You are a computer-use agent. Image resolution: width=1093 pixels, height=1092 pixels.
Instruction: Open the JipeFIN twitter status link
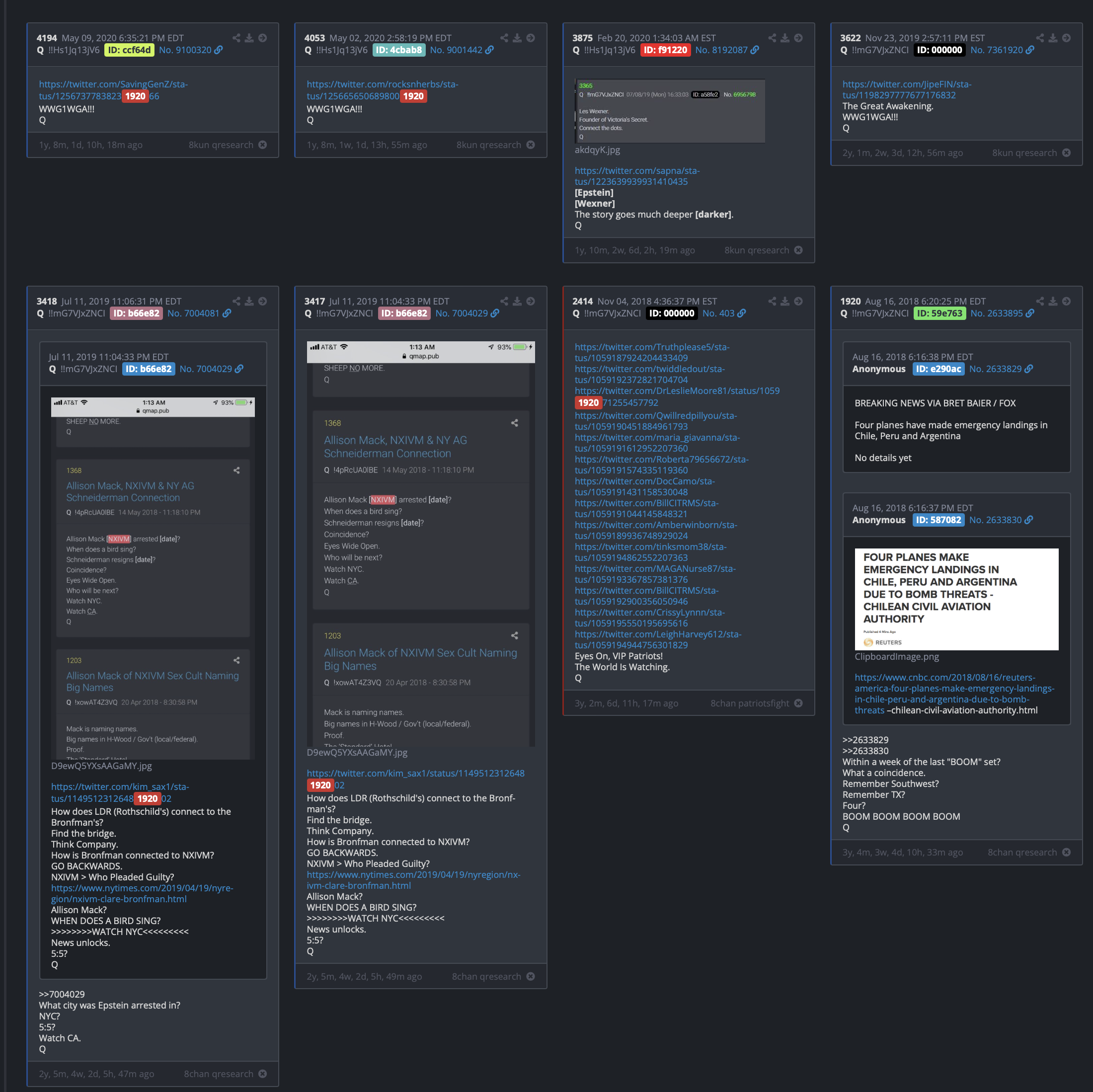coord(907,89)
